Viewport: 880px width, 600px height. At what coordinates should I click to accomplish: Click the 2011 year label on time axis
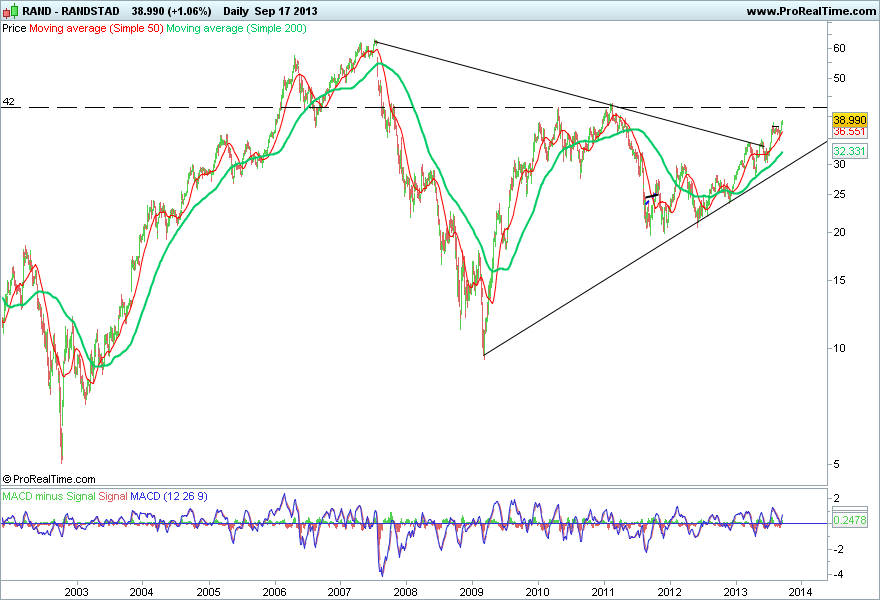[x=604, y=592]
